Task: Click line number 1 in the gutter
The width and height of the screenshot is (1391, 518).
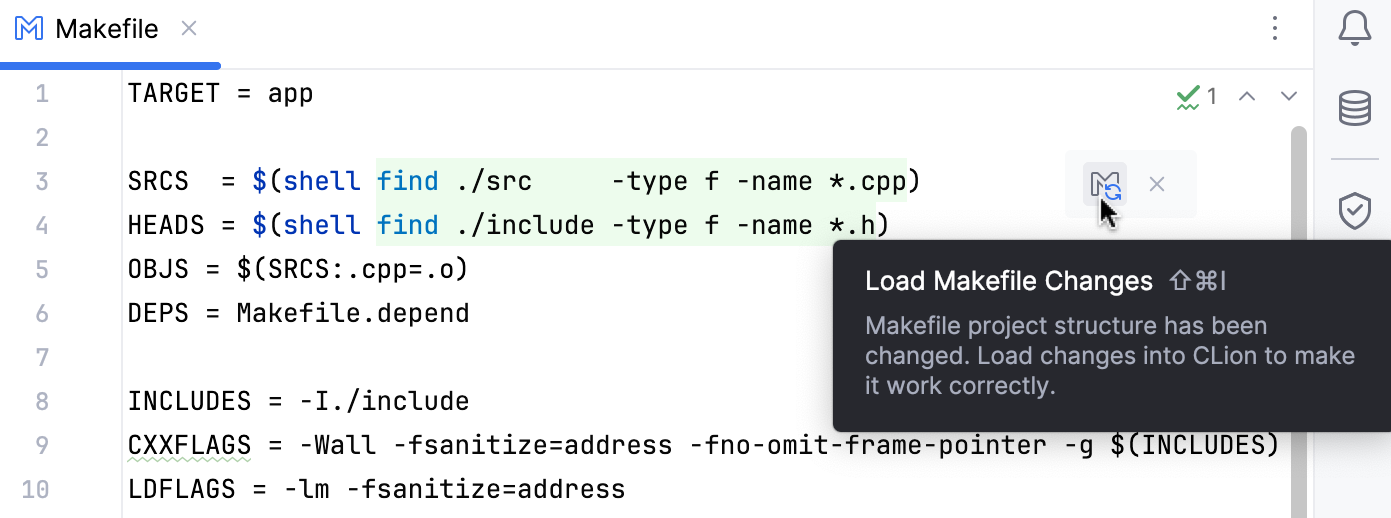Action: 42,94
